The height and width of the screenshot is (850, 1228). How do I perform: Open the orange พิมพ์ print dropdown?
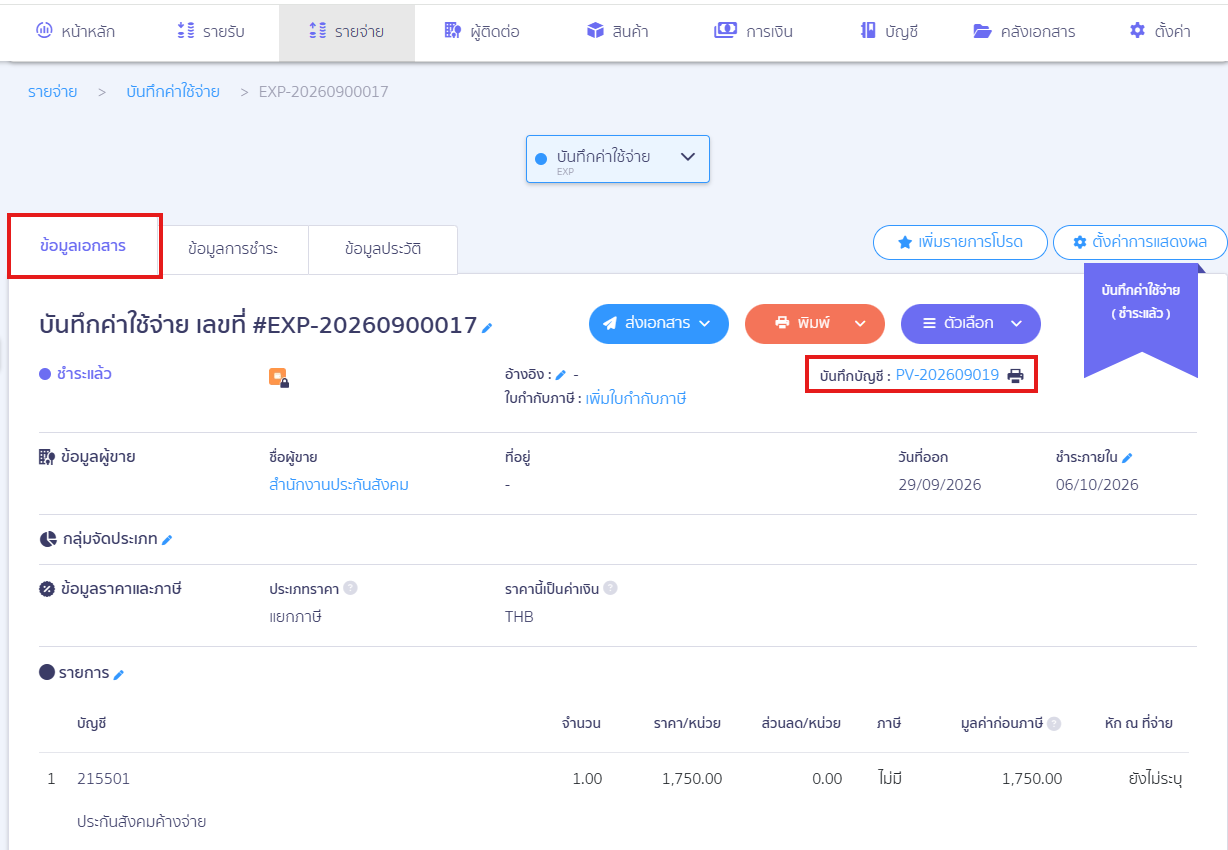[815, 324]
